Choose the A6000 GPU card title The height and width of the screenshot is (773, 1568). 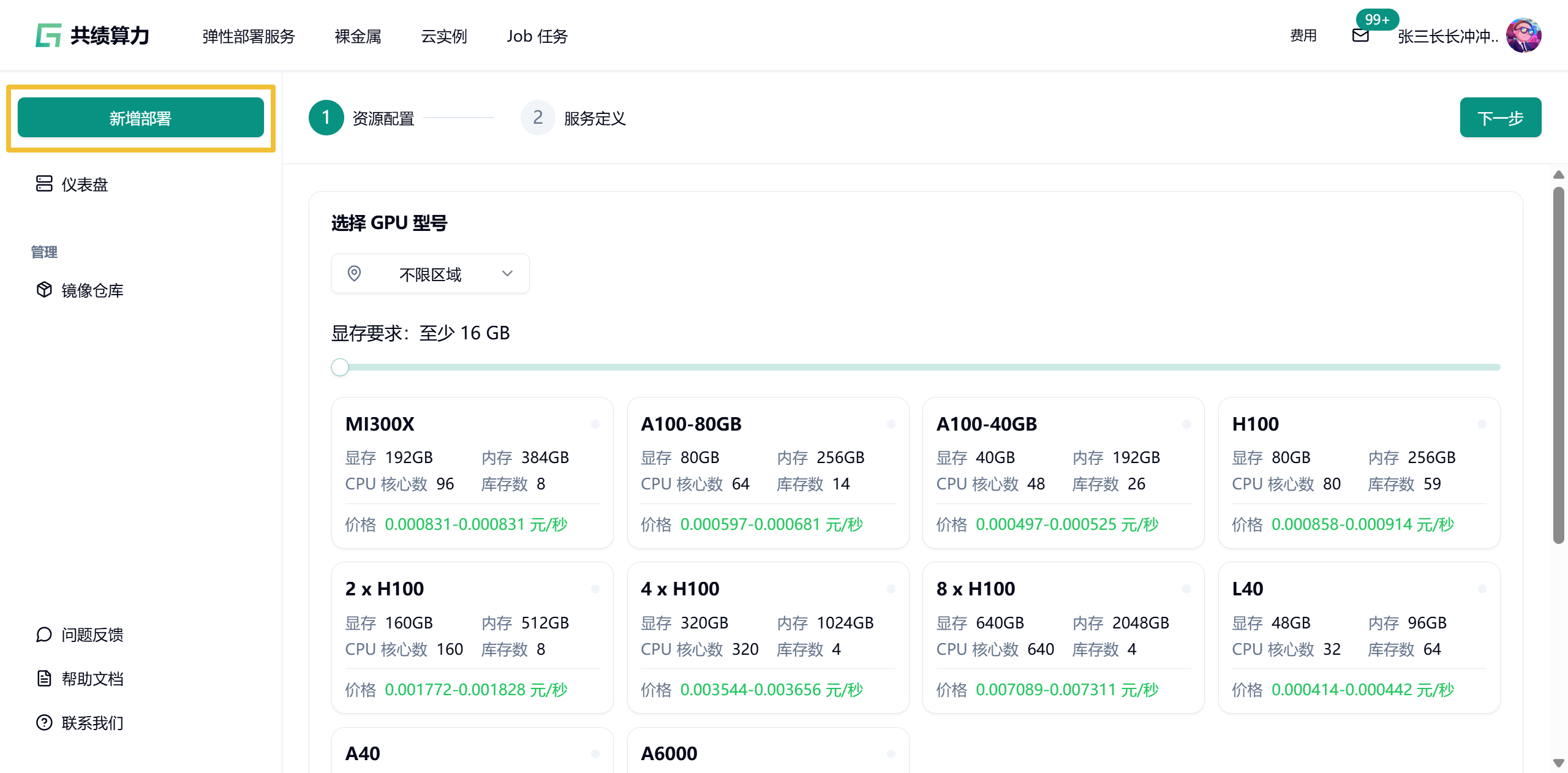pos(669,753)
